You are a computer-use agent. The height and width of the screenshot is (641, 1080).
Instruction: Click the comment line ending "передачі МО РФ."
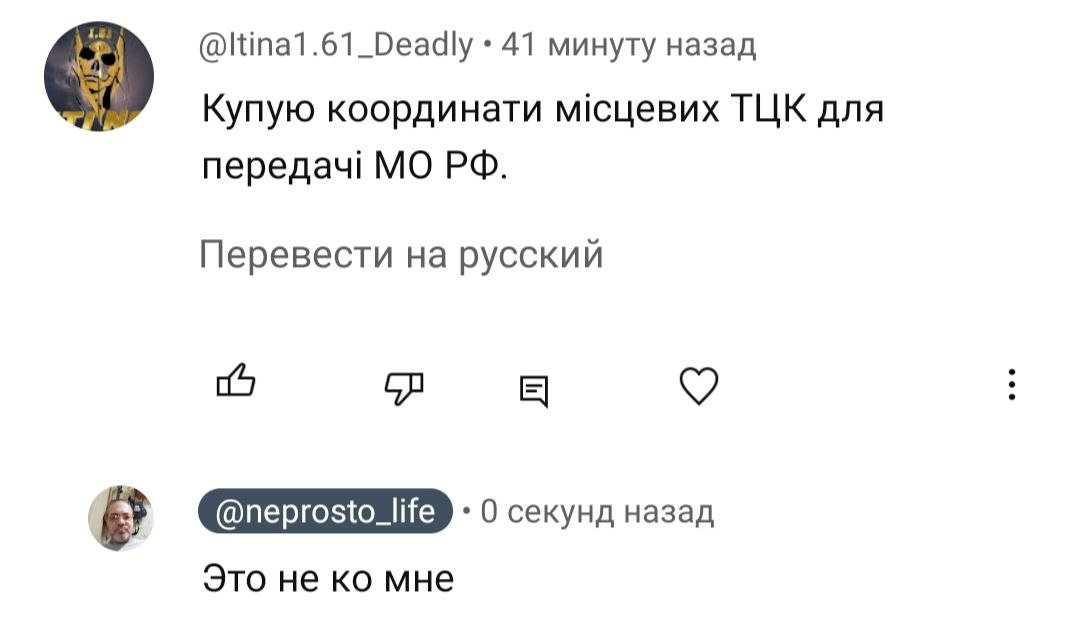355,165
